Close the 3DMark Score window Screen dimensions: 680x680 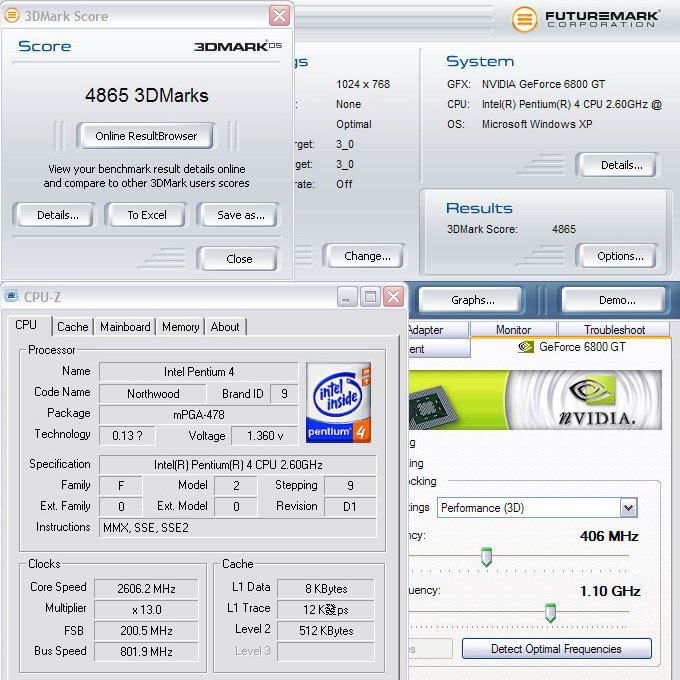pyautogui.click(x=280, y=16)
